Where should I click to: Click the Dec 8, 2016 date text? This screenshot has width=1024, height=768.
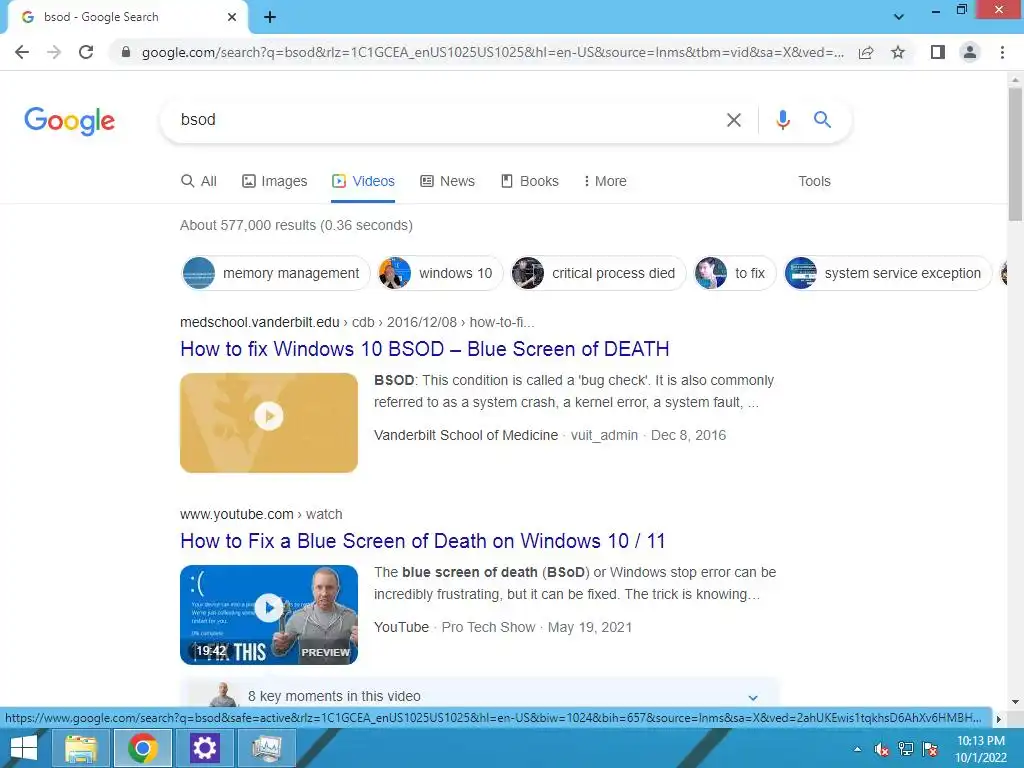[688, 435]
